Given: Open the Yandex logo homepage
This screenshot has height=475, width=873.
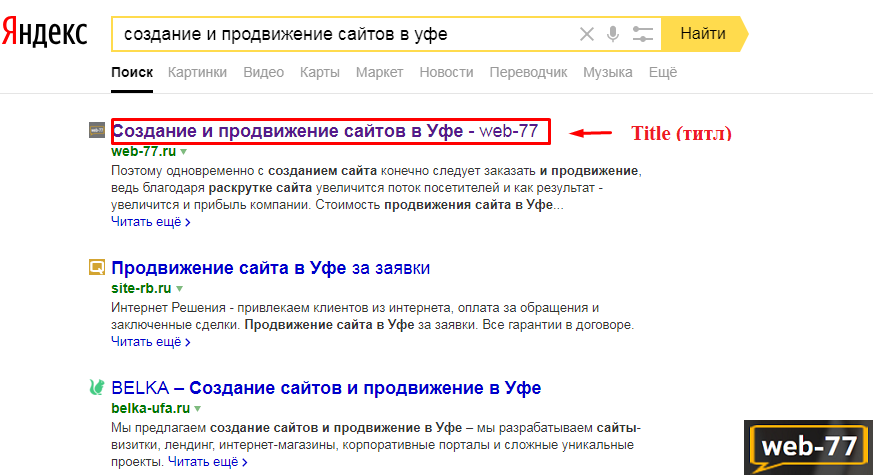Looking at the screenshot, I should coord(45,32).
